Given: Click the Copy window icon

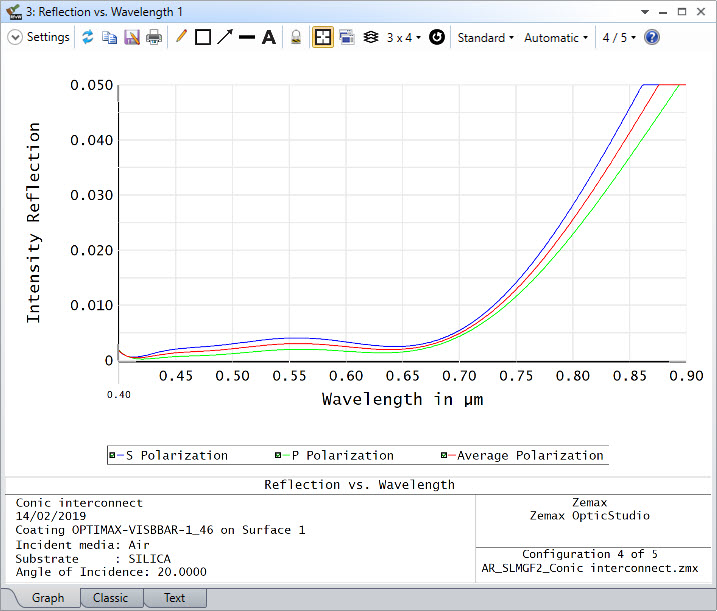Looking at the screenshot, I should click(110, 37).
